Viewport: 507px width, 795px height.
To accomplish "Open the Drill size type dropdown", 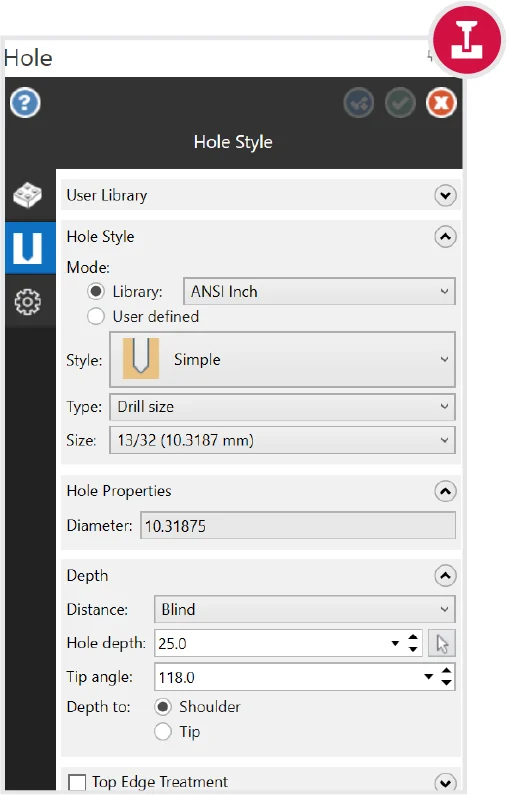I will [282, 407].
